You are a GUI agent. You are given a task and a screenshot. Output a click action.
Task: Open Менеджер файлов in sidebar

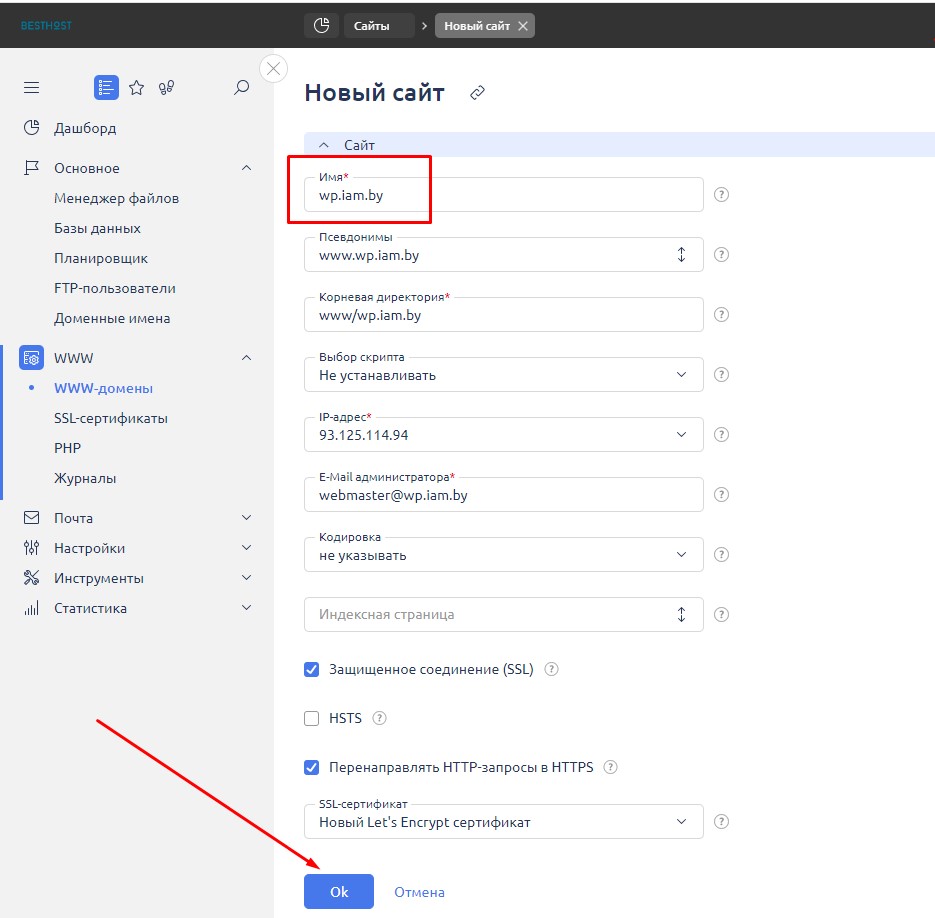click(x=117, y=198)
